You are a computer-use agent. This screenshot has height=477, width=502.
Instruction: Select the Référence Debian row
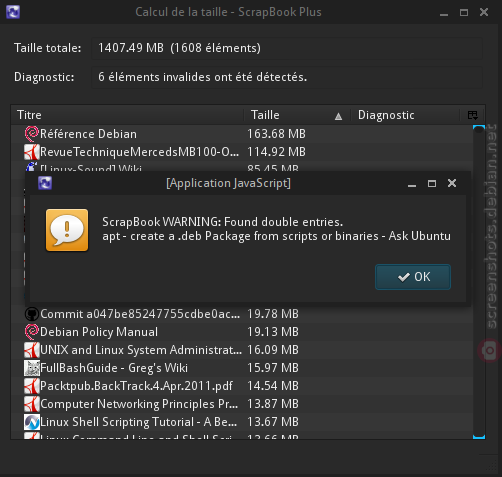(x=242, y=134)
